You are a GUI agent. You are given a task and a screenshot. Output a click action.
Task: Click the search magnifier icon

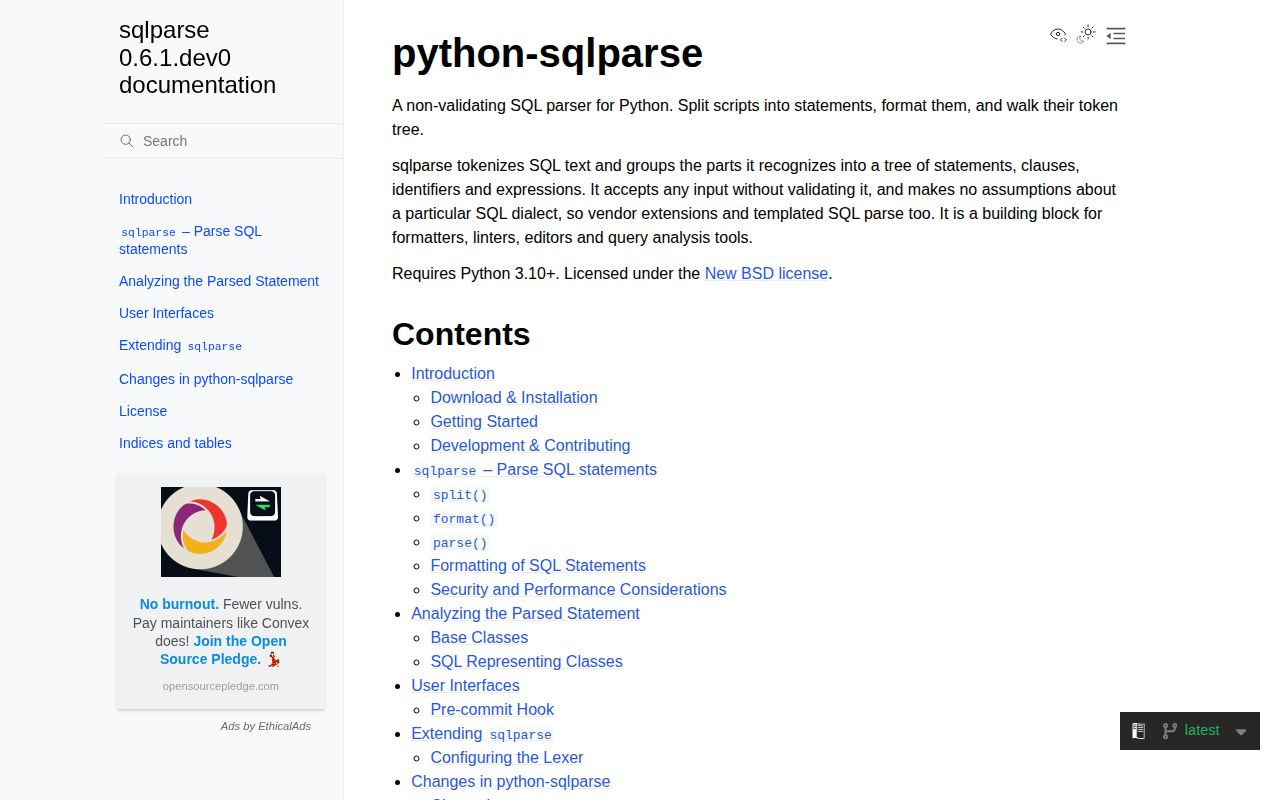pos(127,141)
